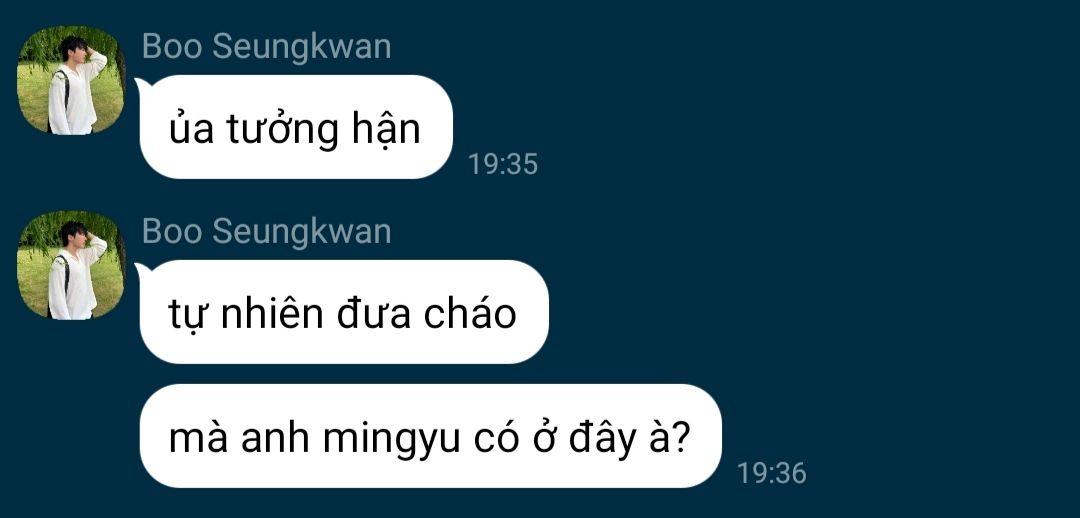
Task: Select the "tự nhiên đưa cháo" message bubble
Action: click(344, 311)
